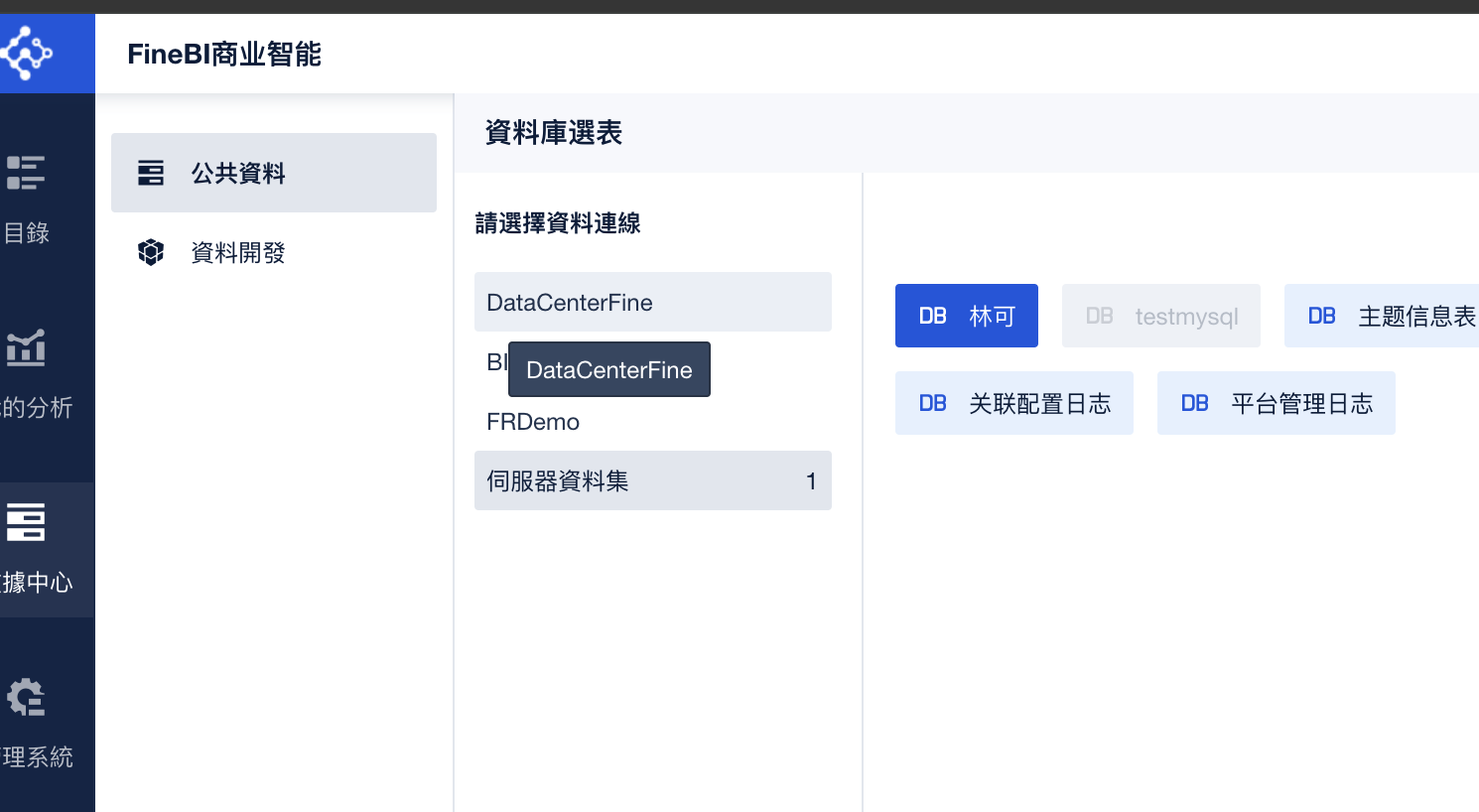Open the analysis chart sidebar icon
This screenshot has width=1479, height=812.
click(x=26, y=347)
